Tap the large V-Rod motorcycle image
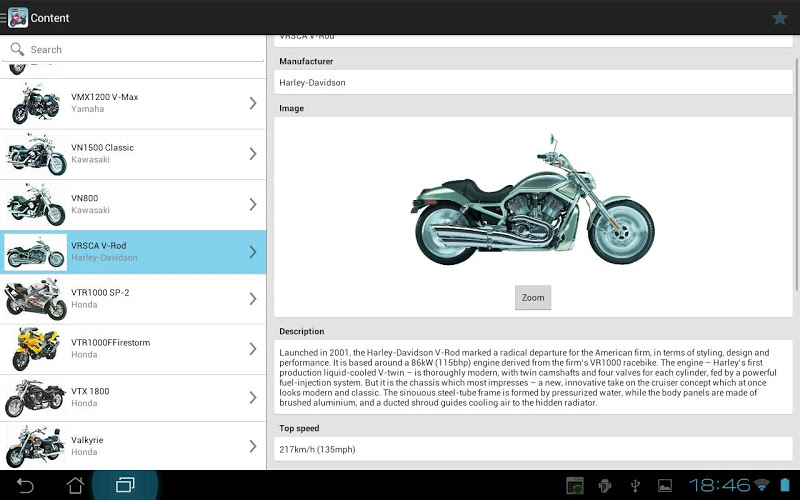Screen dimensions: 800x500 [533, 200]
